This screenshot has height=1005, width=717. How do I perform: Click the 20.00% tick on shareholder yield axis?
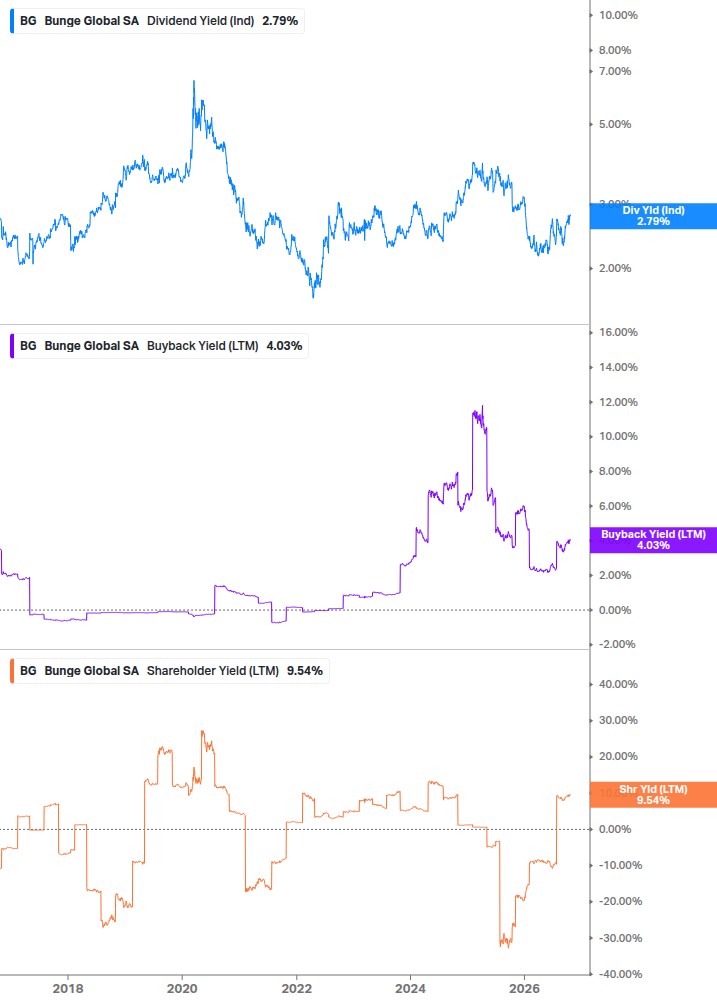(x=618, y=756)
